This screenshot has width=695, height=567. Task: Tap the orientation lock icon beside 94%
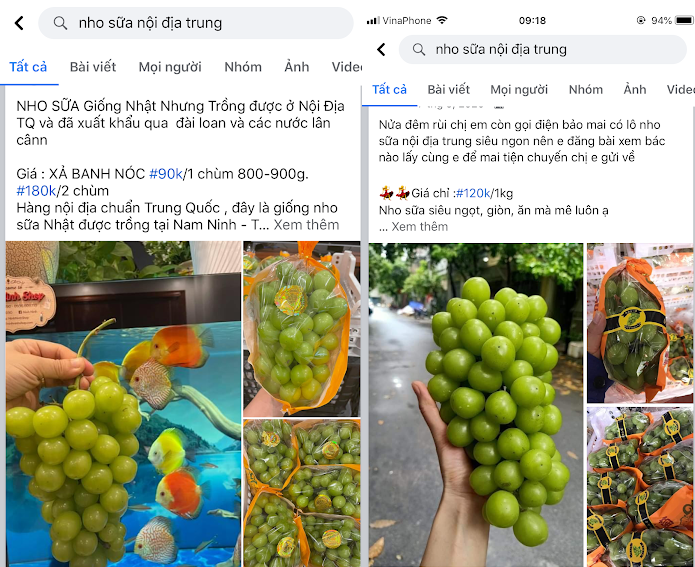click(640, 20)
